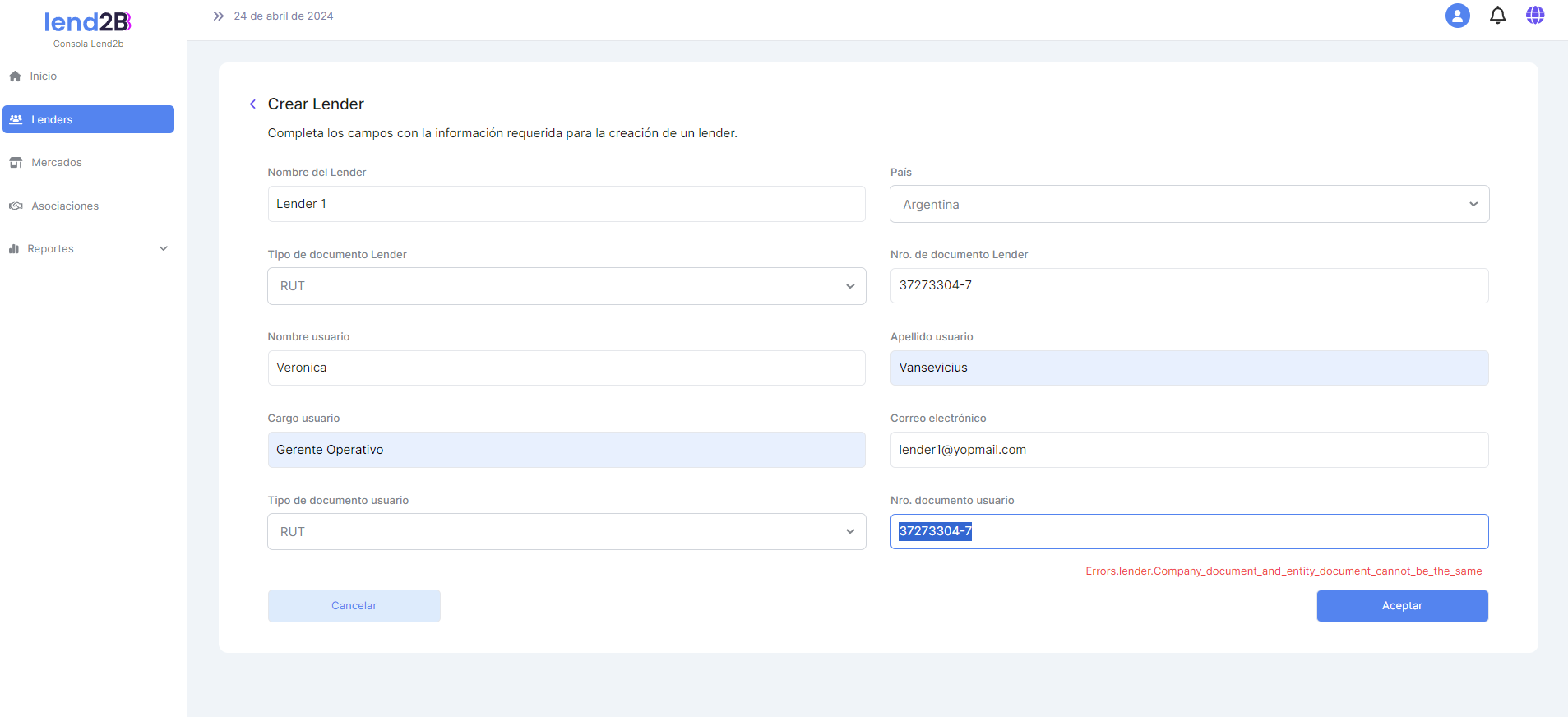1568x717 pixels.
Task: Click the globe language icon
Action: click(x=1534, y=16)
